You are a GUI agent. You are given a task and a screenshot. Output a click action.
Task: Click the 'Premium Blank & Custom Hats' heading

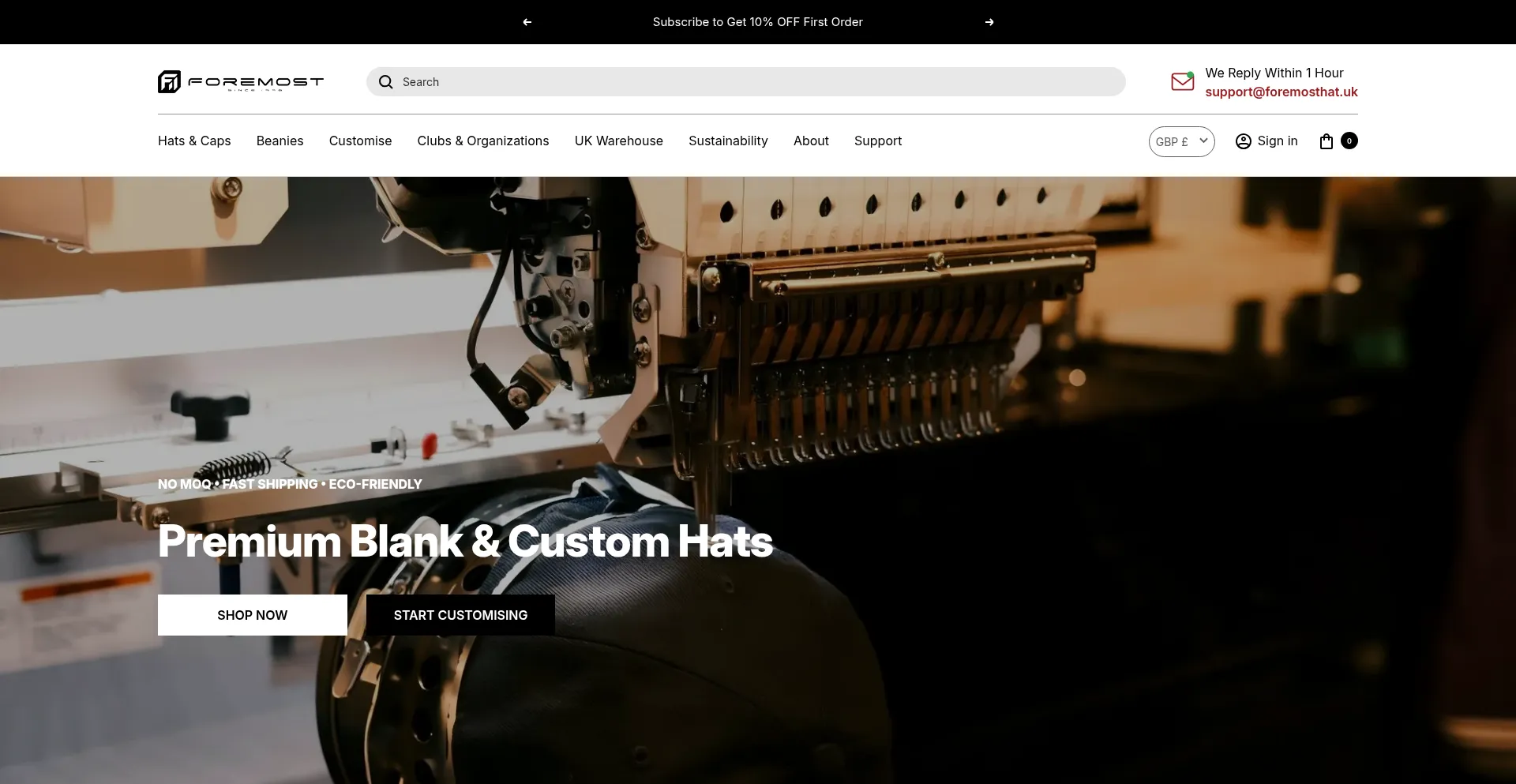(x=466, y=542)
